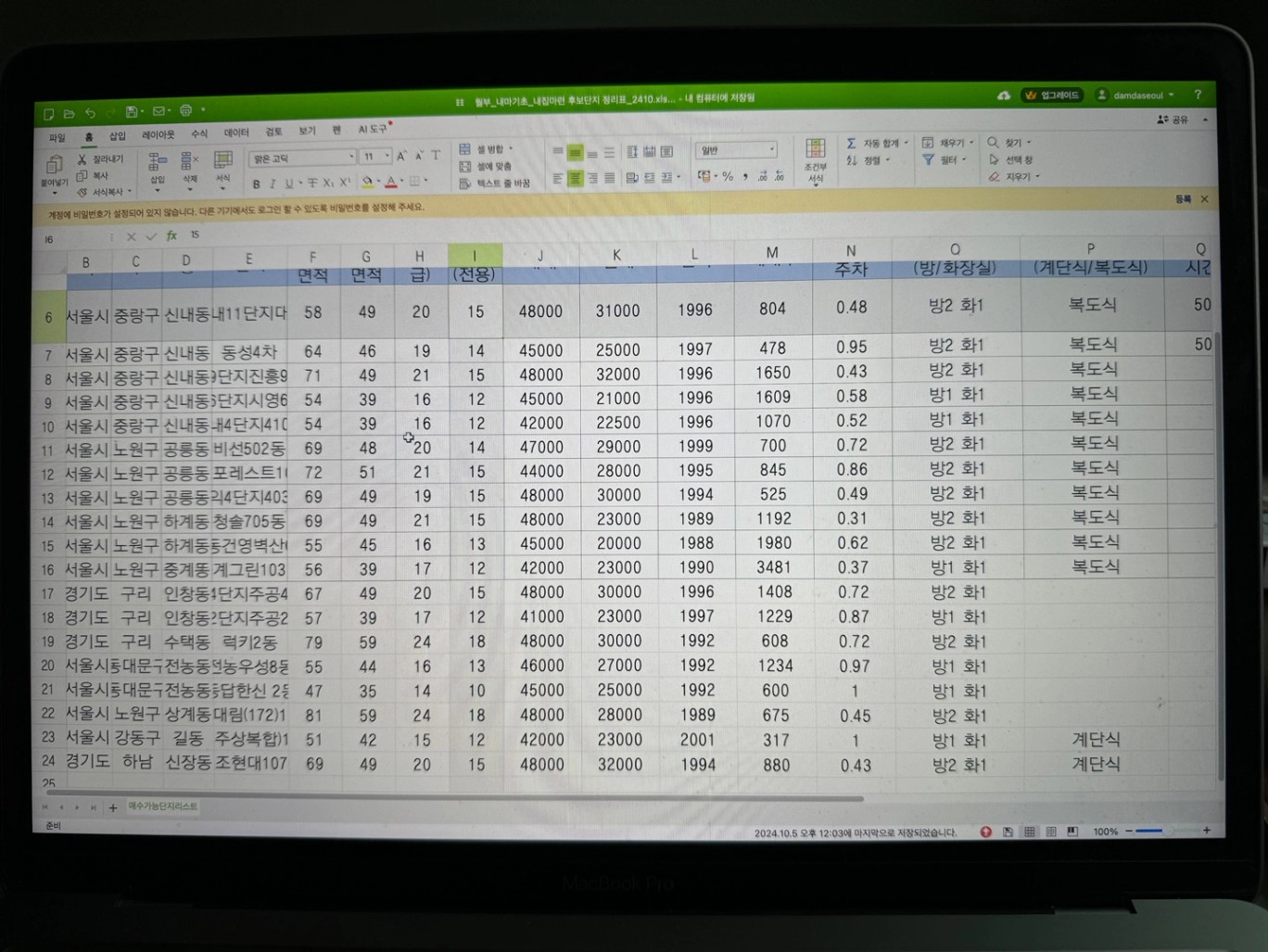Click the percent style icon
Screen dimensions: 1268x952
[x=728, y=176]
